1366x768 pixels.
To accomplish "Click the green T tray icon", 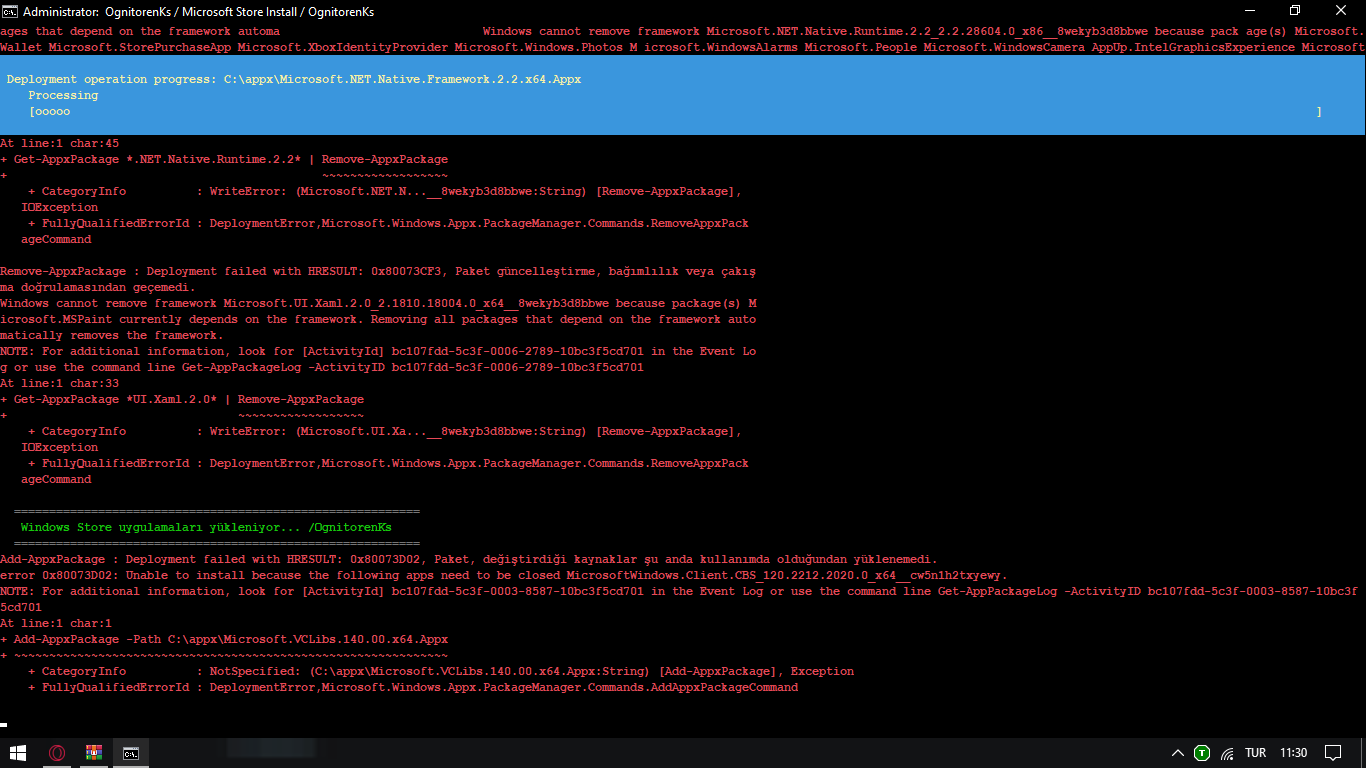I will coord(1202,753).
